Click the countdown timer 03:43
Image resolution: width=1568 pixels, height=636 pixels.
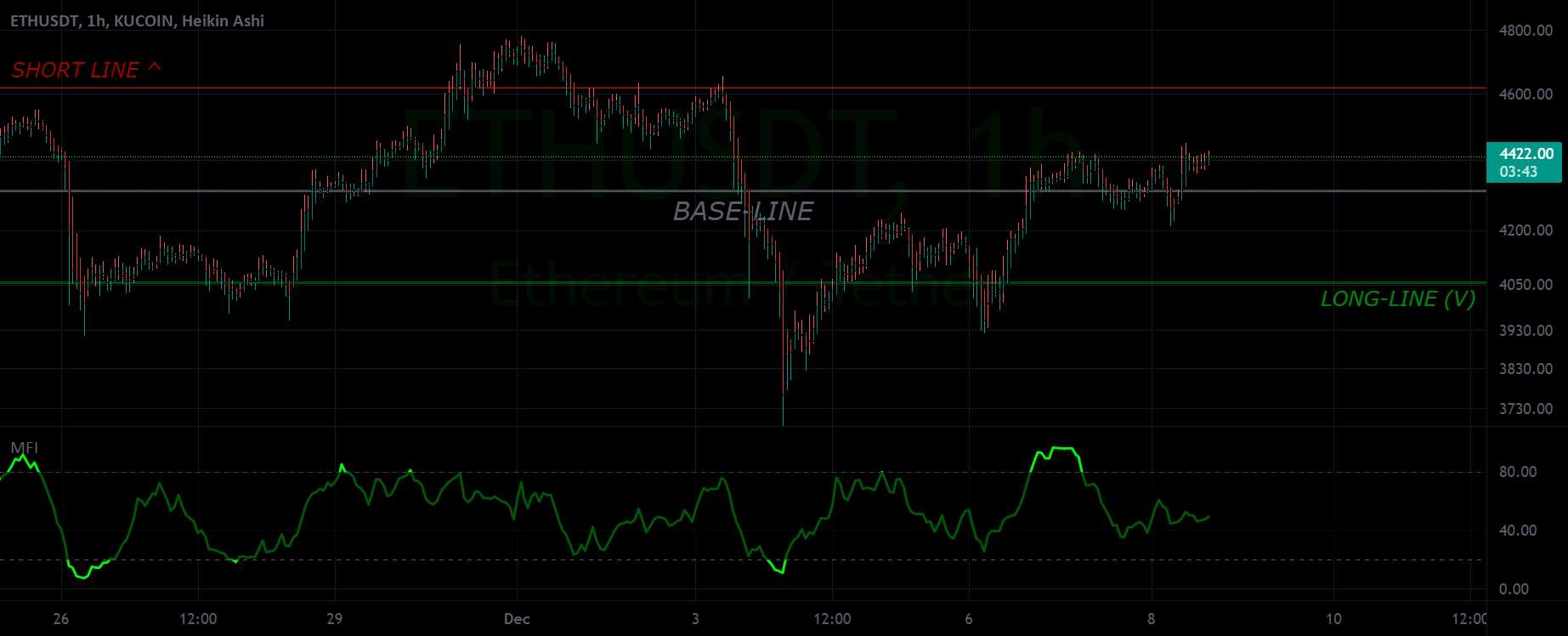(x=1519, y=172)
